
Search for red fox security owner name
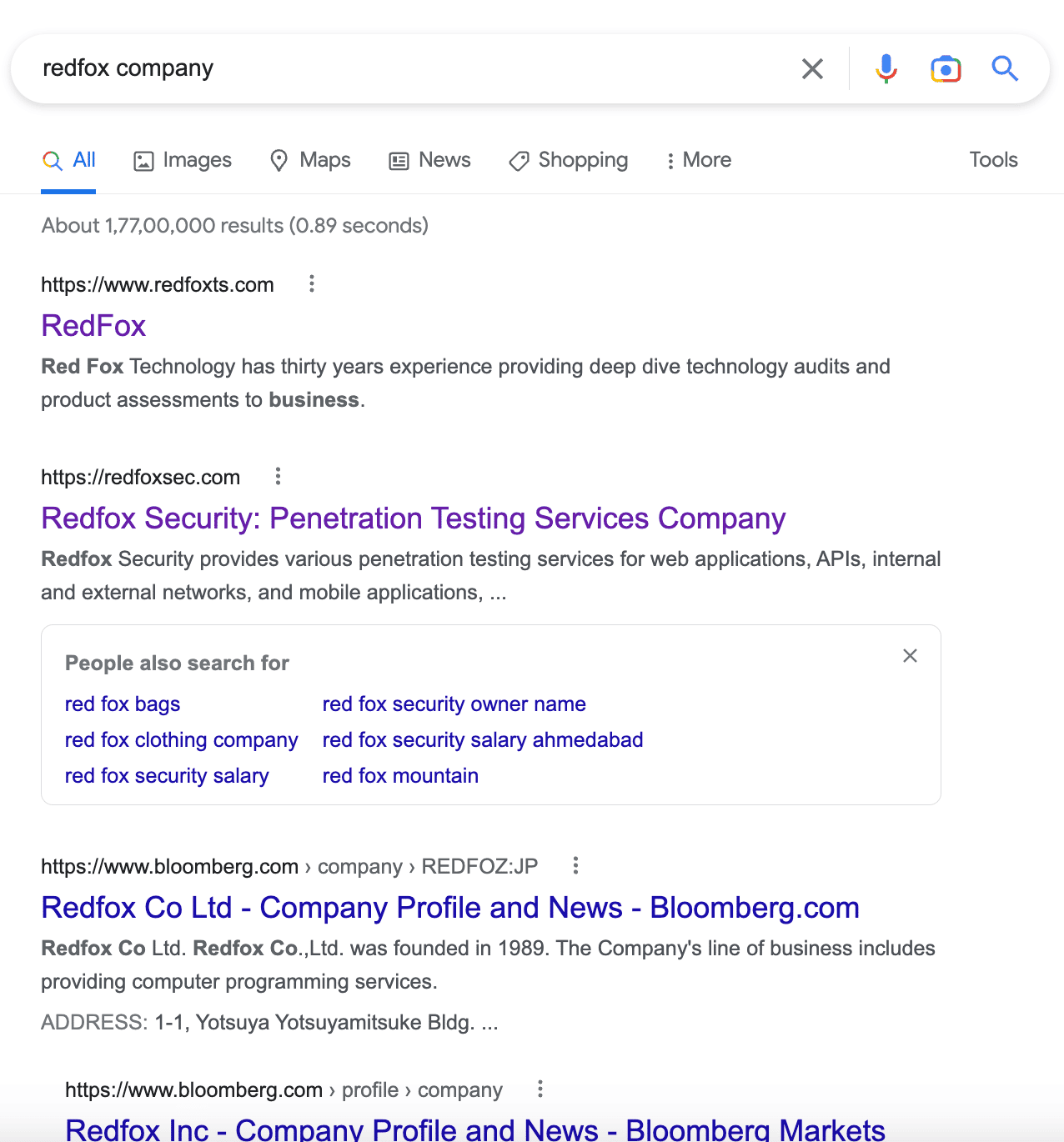point(454,704)
